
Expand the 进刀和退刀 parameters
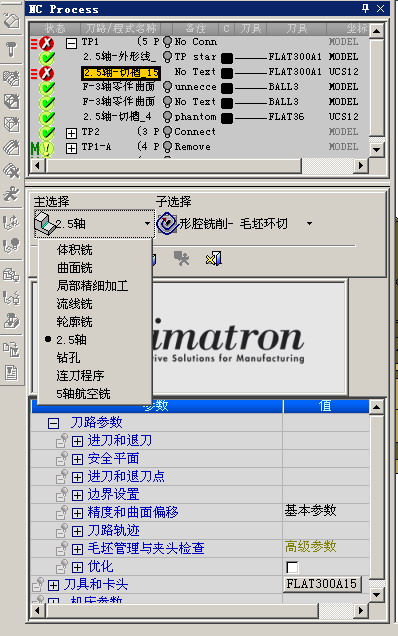(x=77, y=441)
